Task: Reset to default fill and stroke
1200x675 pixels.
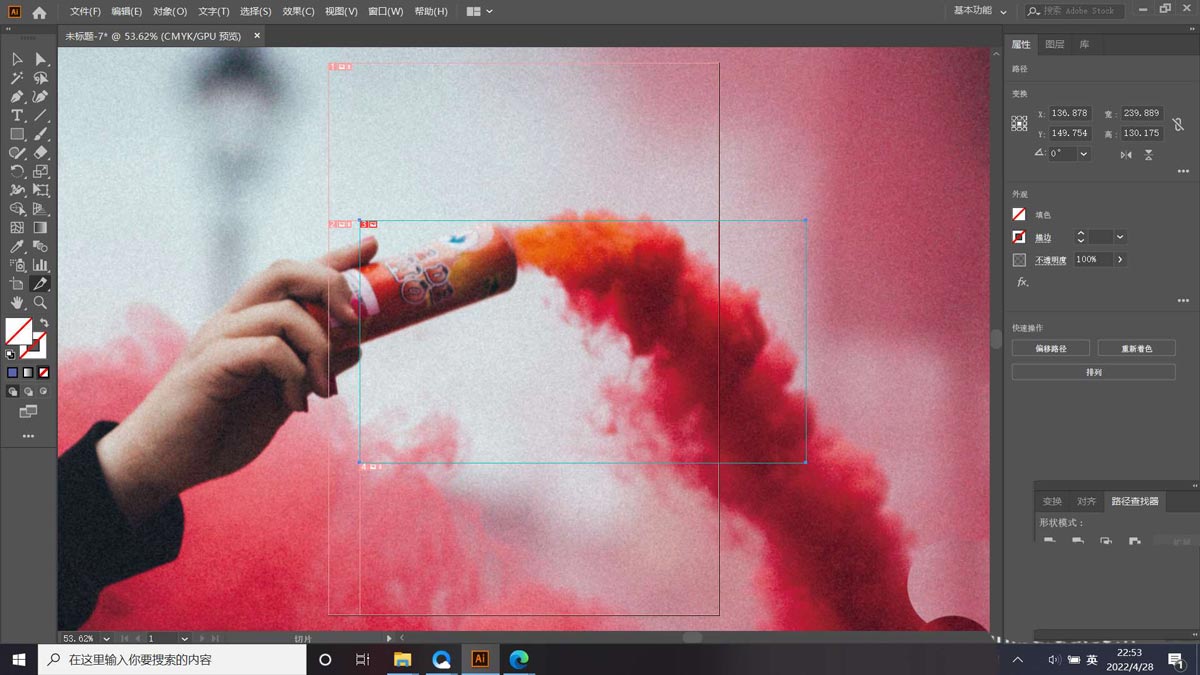Action: (10, 353)
